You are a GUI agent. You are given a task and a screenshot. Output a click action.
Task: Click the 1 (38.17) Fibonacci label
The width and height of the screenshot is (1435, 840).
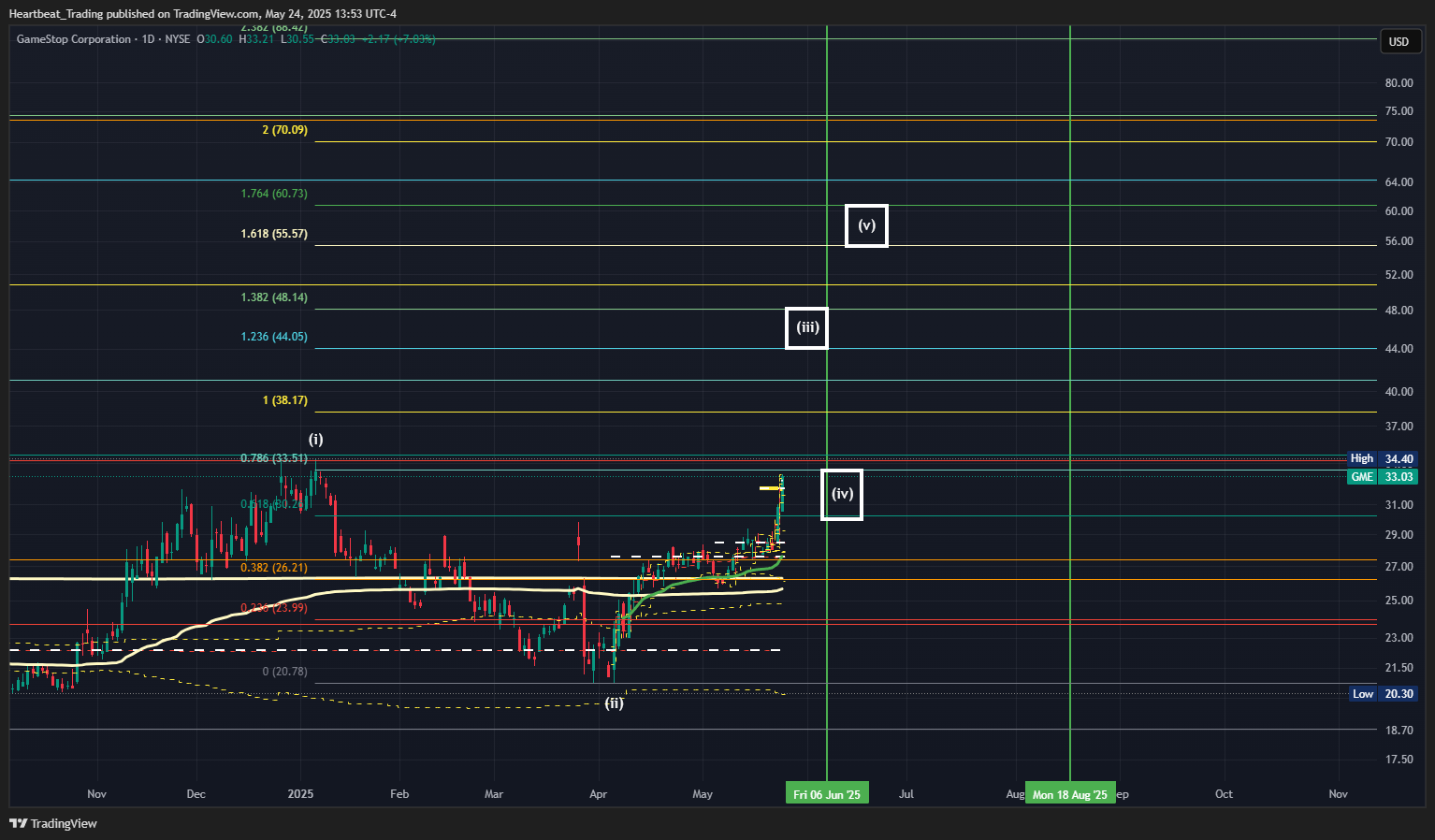284,400
